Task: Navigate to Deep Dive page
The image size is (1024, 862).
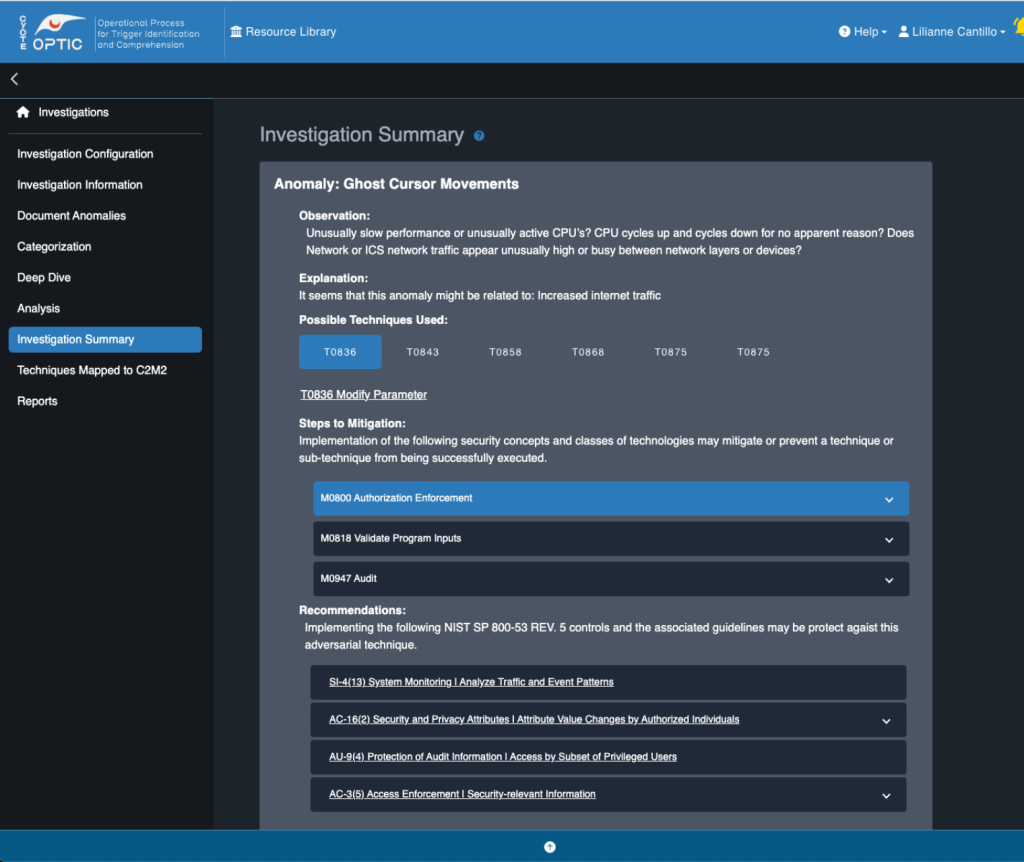Action: tap(44, 278)
